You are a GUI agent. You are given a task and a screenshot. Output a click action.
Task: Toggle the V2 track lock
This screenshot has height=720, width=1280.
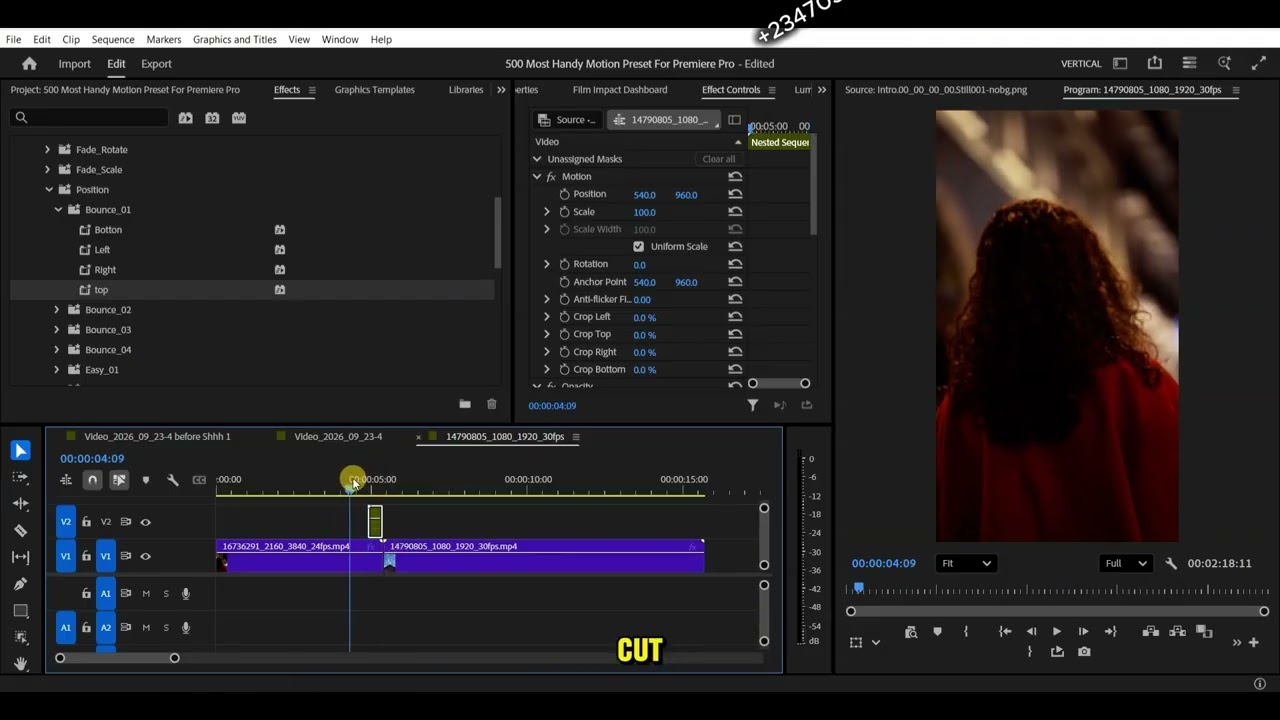[x=86, y=522]
